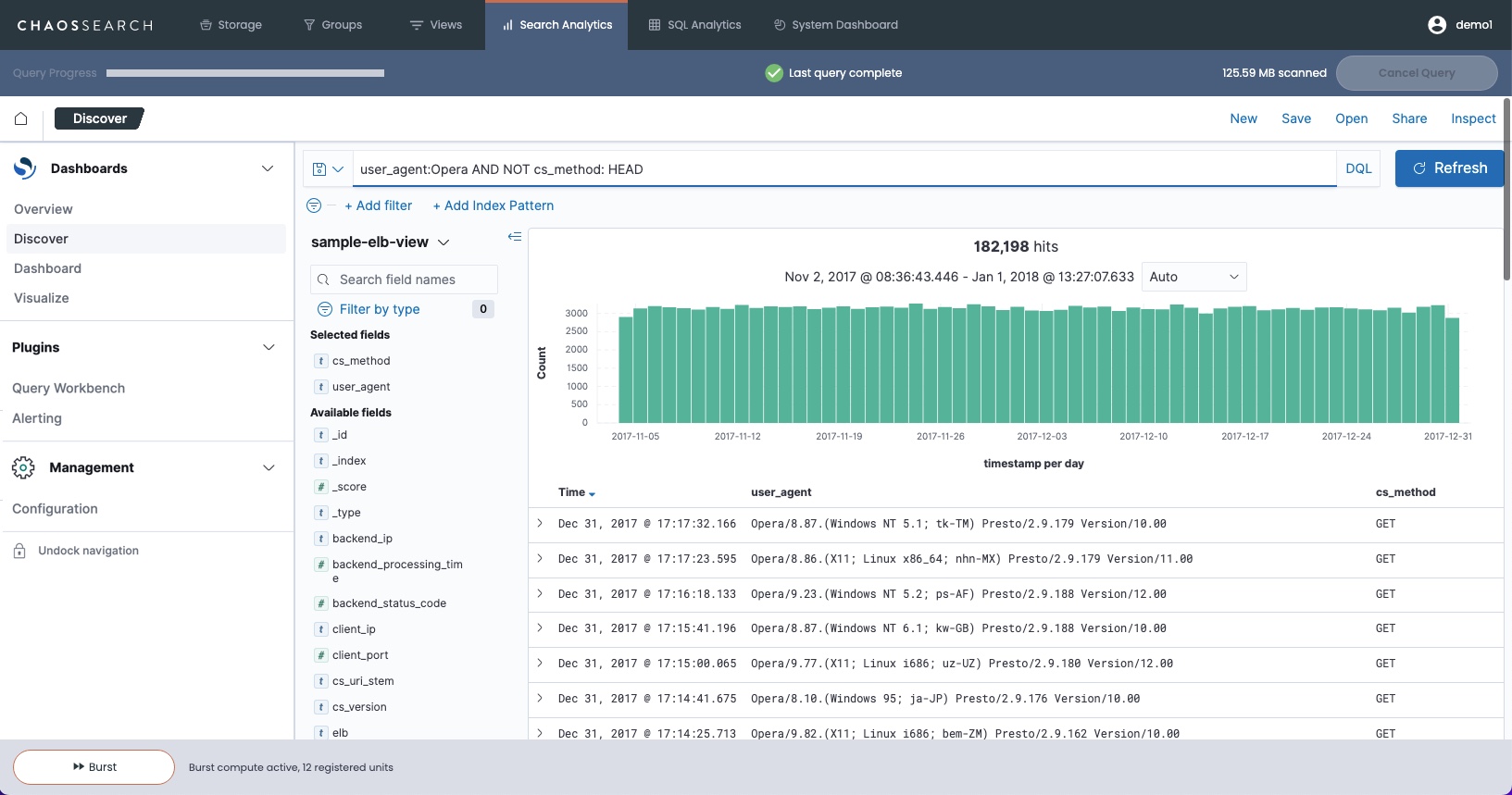Expand the first Dec 31 17:17:32 log row
Viewport: 1512px width, 795px height.
click(x=540, y=524)
